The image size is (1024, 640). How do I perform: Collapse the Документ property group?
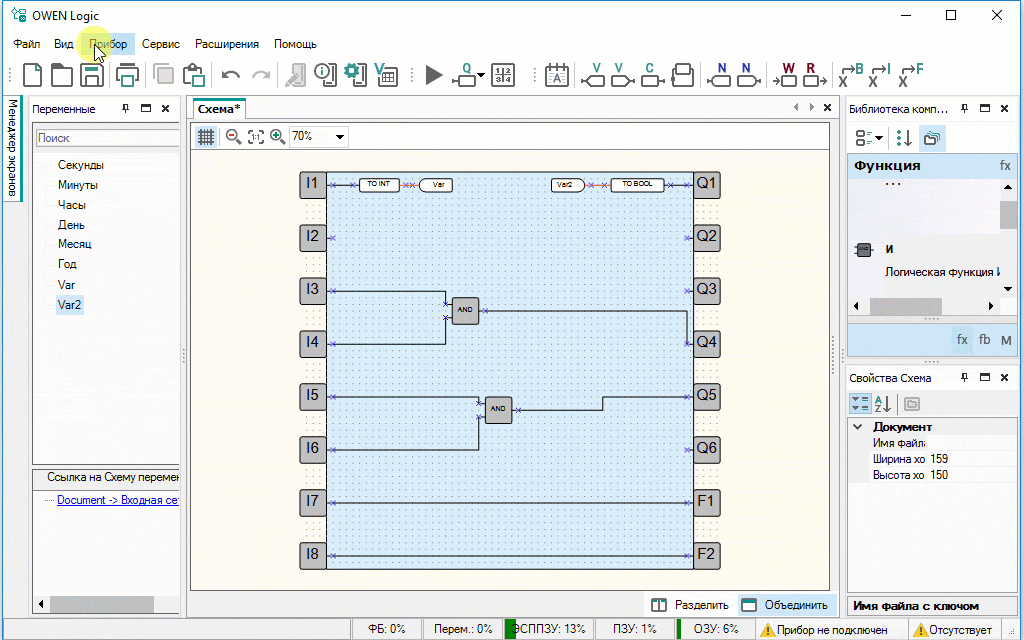coord(857,427)
